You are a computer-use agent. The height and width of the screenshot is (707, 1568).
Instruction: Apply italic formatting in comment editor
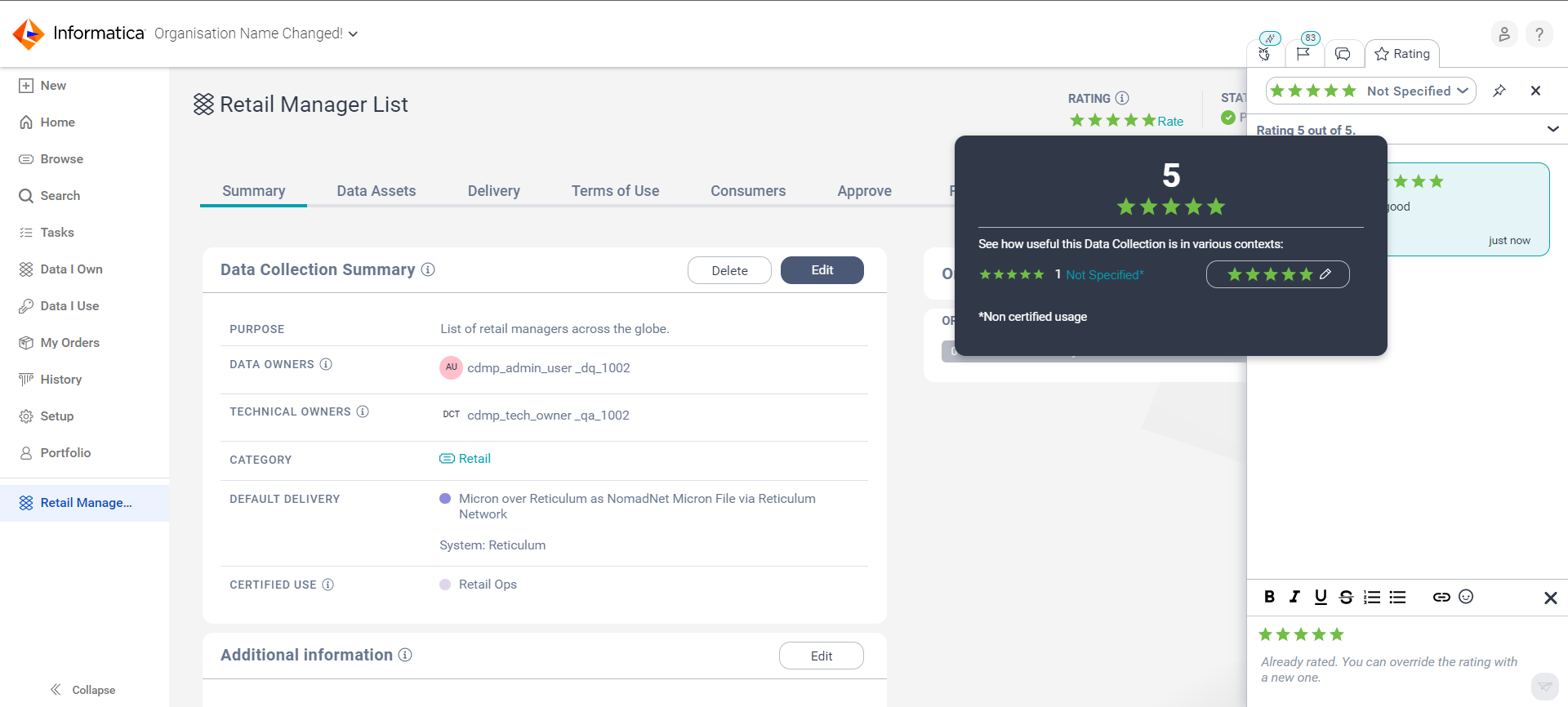coord(1294,597)
